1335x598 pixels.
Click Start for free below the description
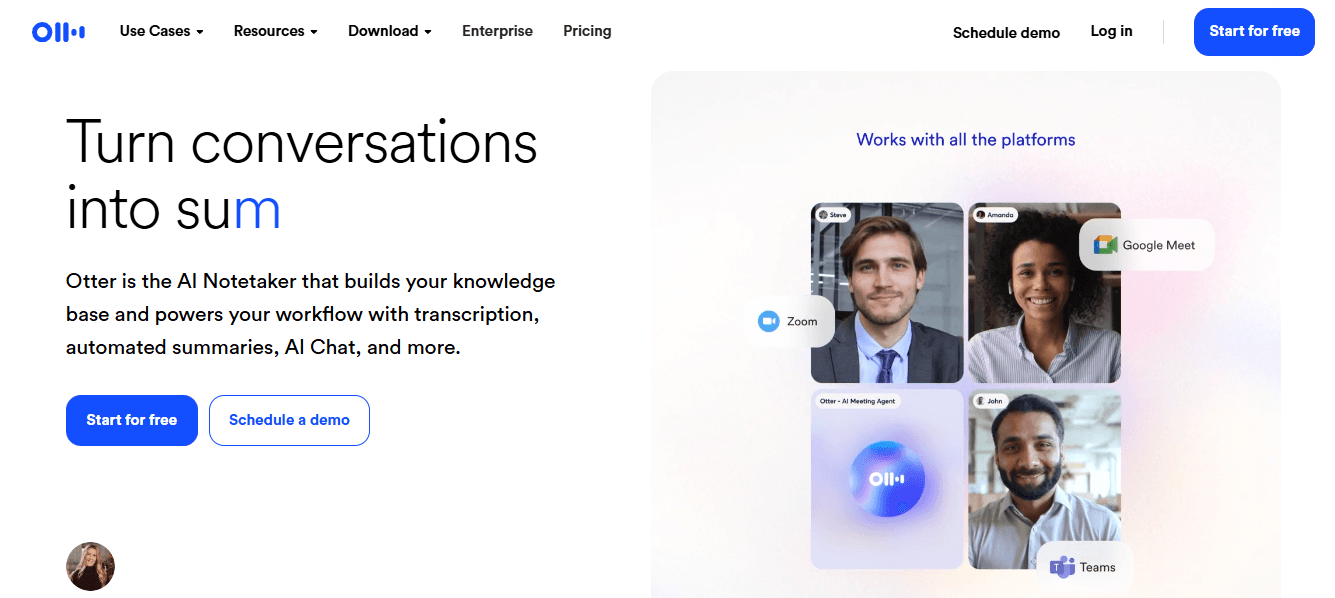point(132,420)
